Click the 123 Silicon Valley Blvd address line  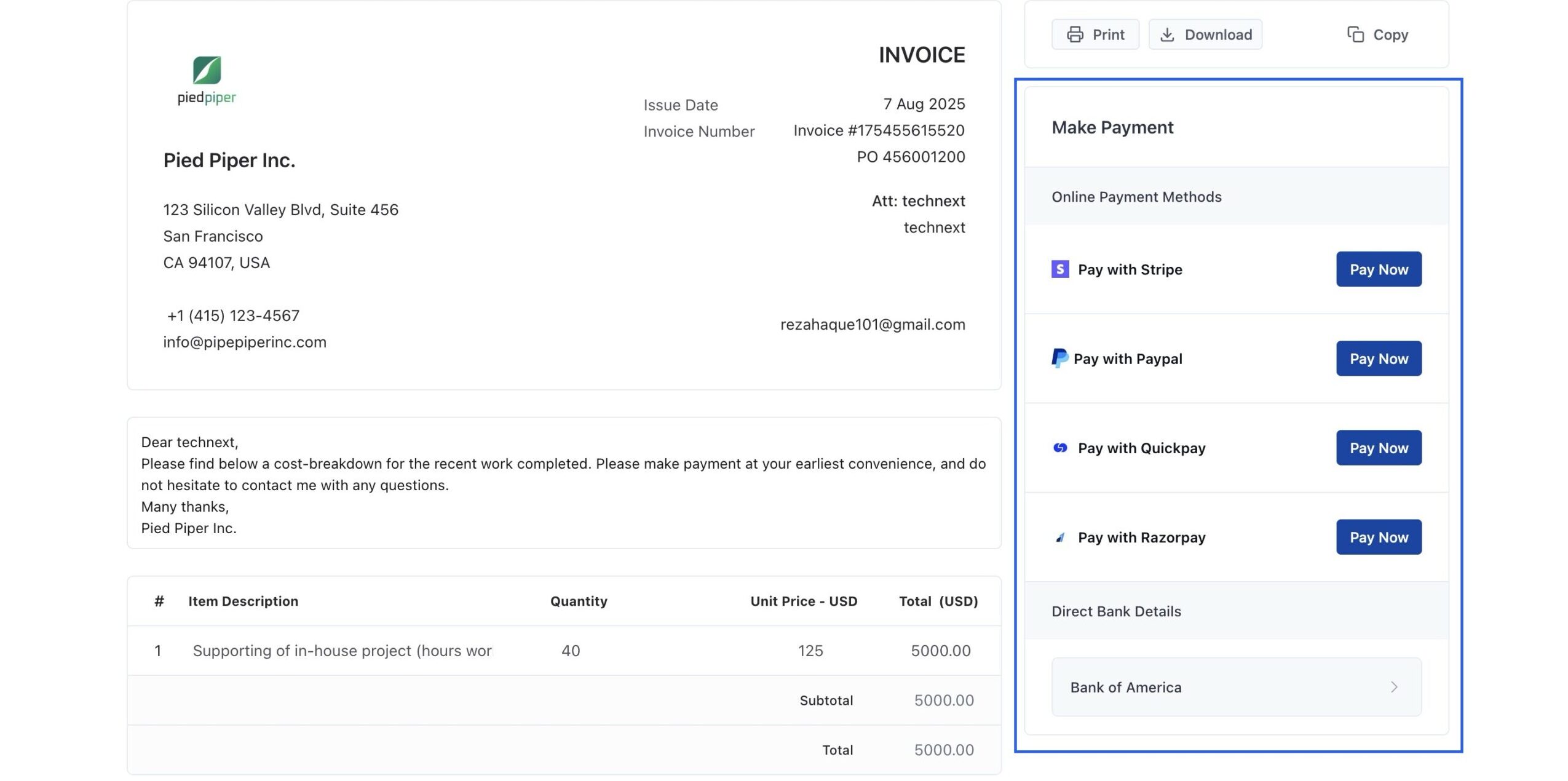point(280,210)
